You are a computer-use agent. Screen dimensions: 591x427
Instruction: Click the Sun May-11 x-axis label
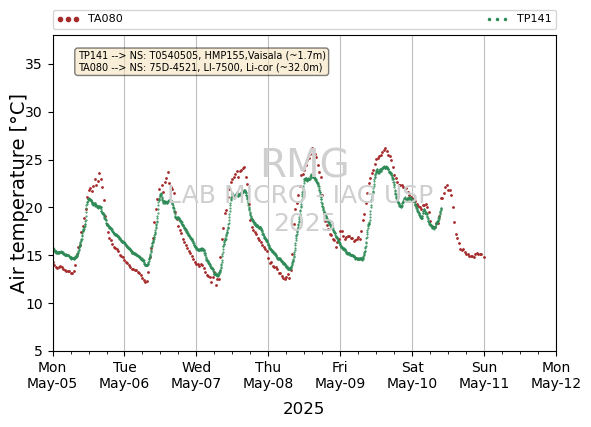coord(484,375)
